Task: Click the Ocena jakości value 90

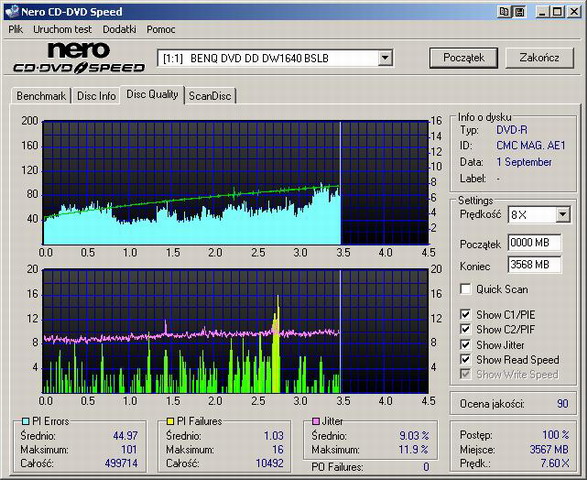Action: 562,404
